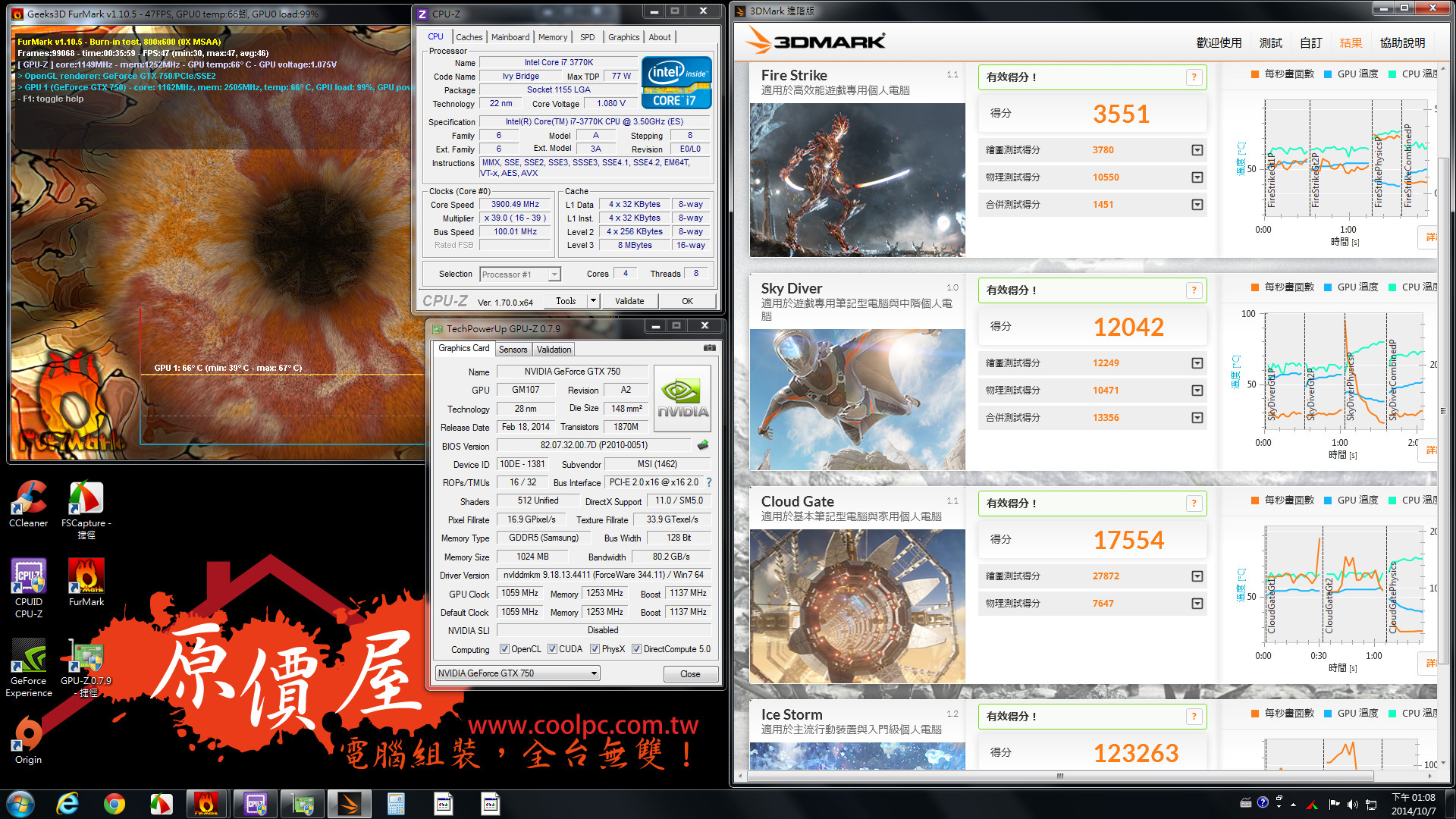Switch to GPU-Z in the taskbar
The image size is (1456, 819).
pyautogui.click(x=303, y=804)
